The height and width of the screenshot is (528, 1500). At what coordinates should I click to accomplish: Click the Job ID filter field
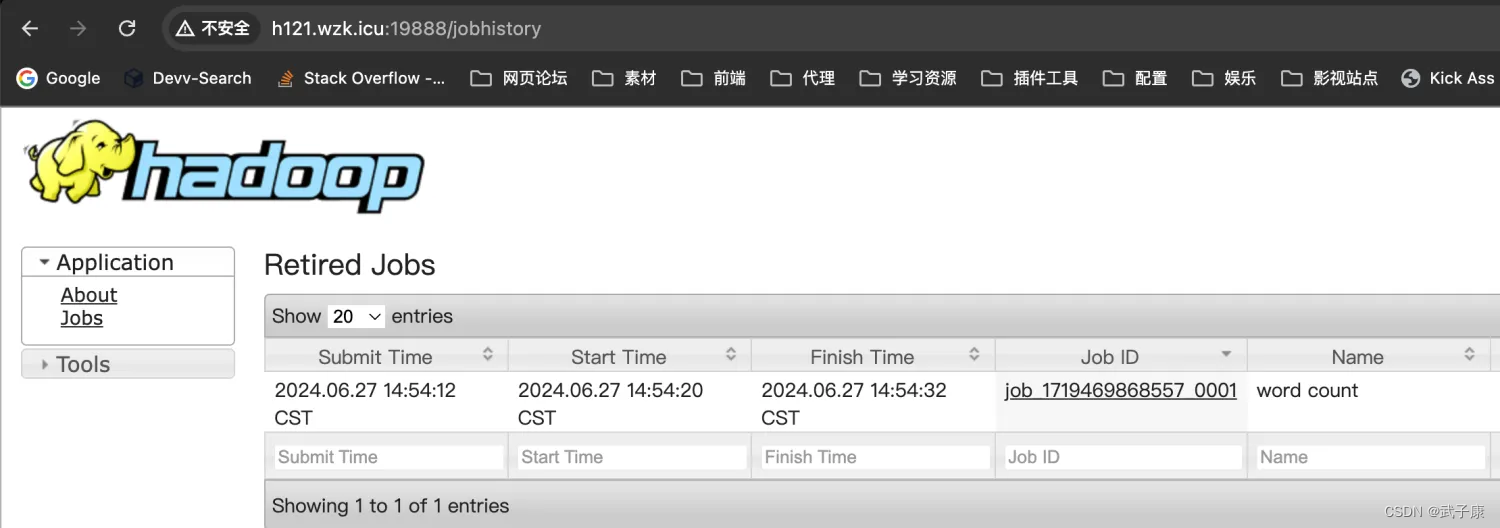(1123, 457)
